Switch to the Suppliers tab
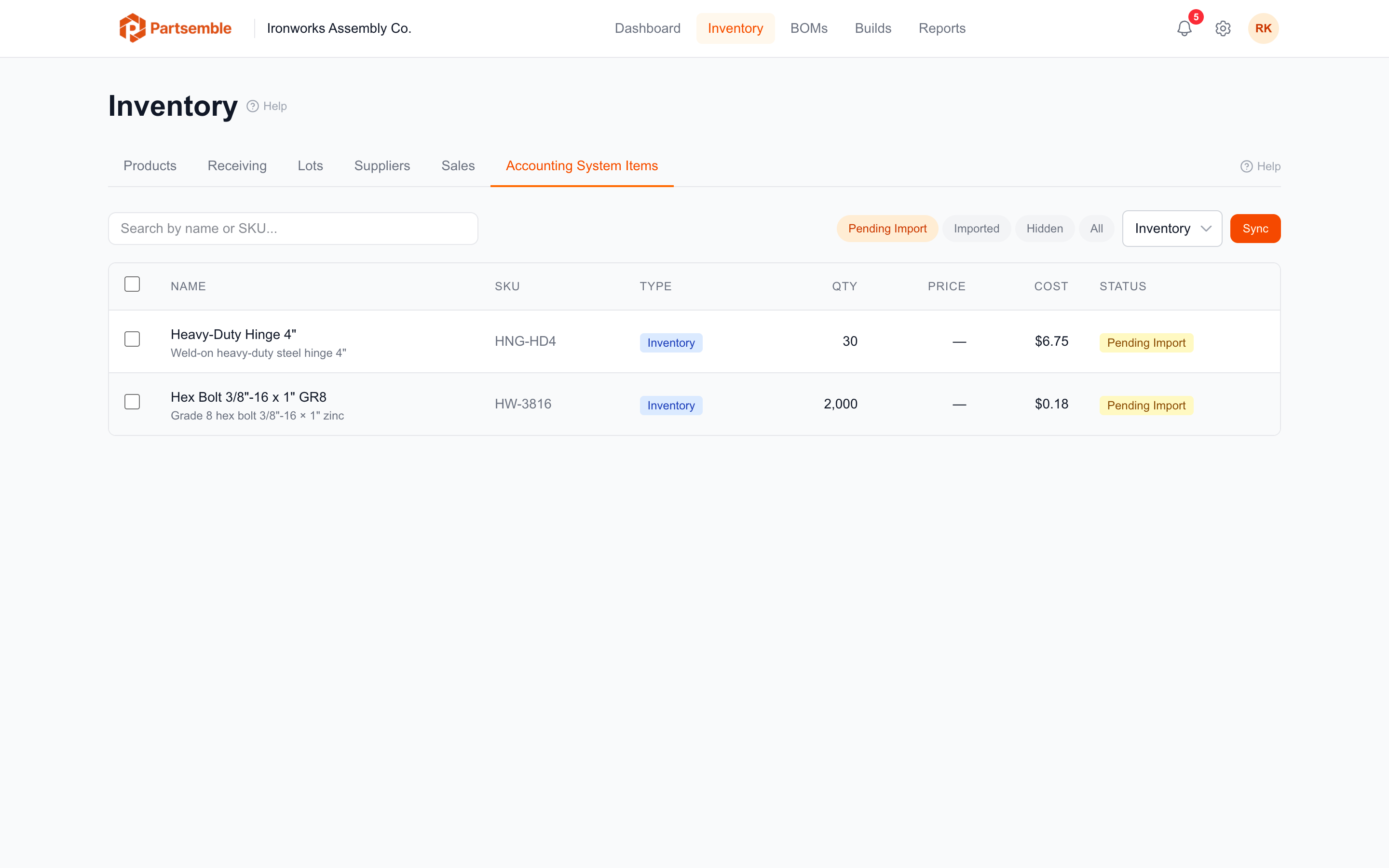Screen dimensions: 1389x868 (x=381, y=166)
